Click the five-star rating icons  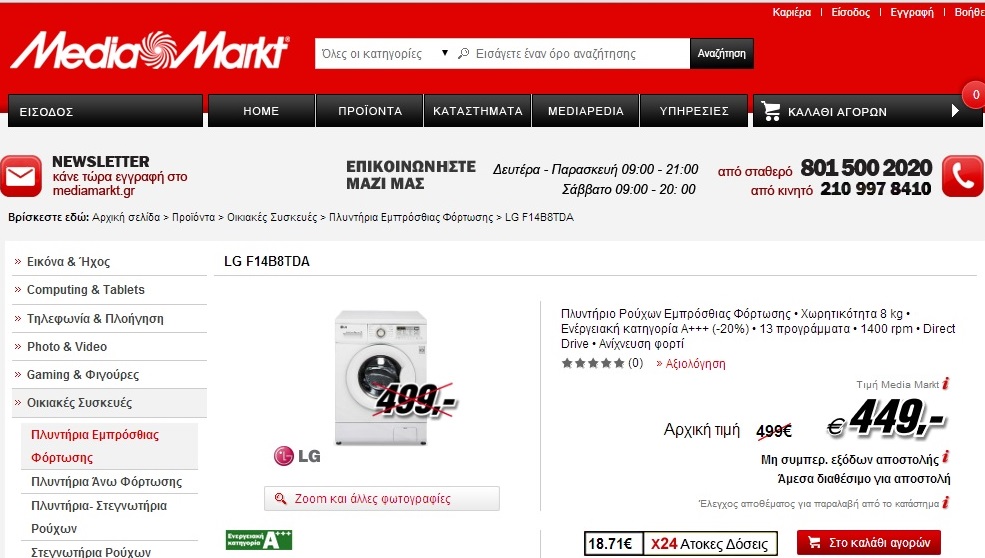pyautogui.click(x=593, y=363)
